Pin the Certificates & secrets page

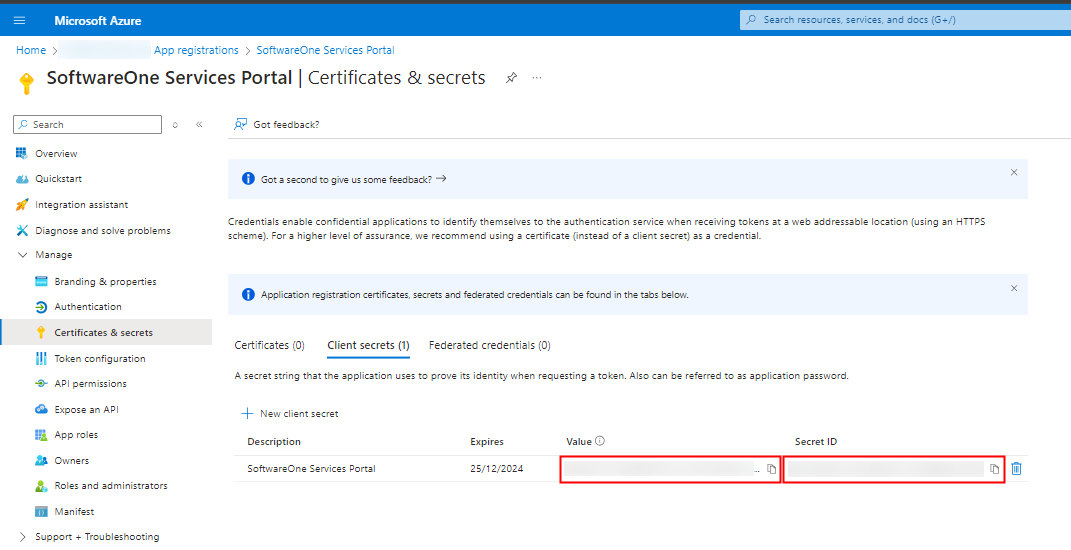511,78
